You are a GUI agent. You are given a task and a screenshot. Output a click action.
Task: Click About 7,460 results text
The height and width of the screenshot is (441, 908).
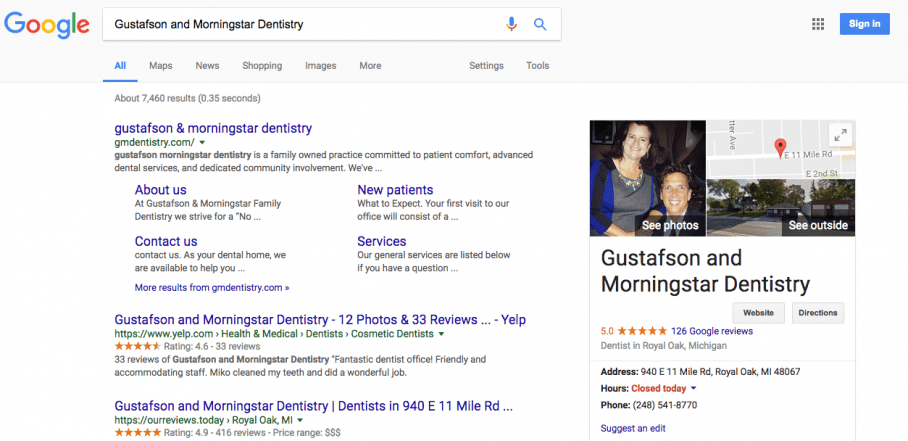tap(188, 98)
